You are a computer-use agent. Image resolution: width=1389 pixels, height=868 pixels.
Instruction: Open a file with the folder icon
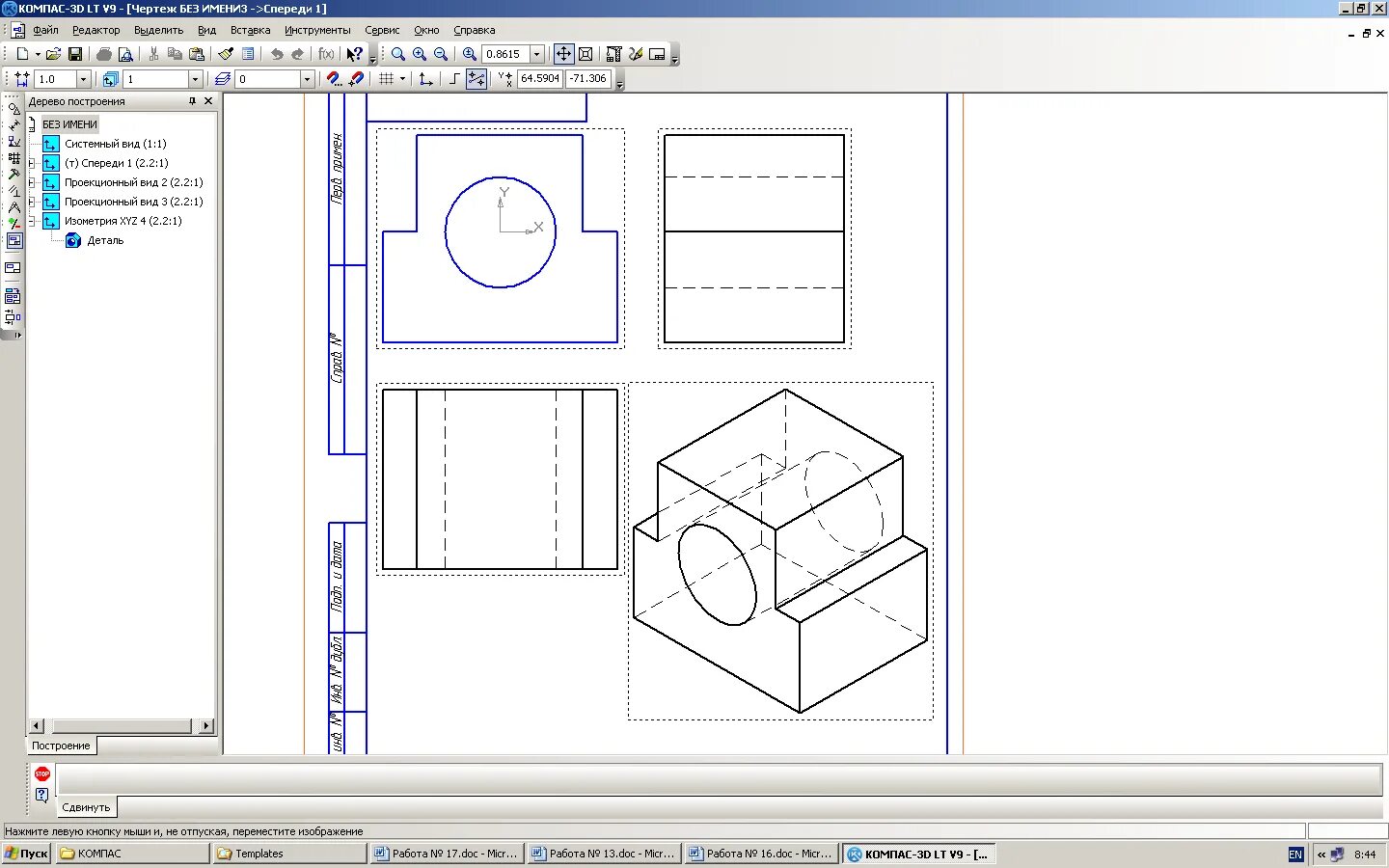pos(54,54)
